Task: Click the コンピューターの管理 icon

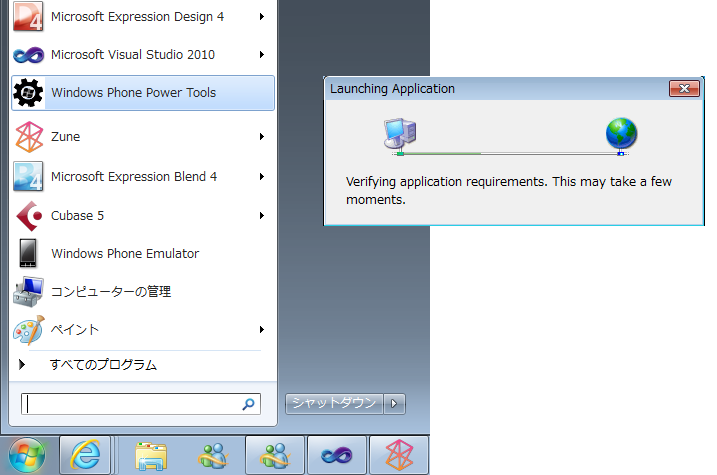Action: [x=28, y=292]
